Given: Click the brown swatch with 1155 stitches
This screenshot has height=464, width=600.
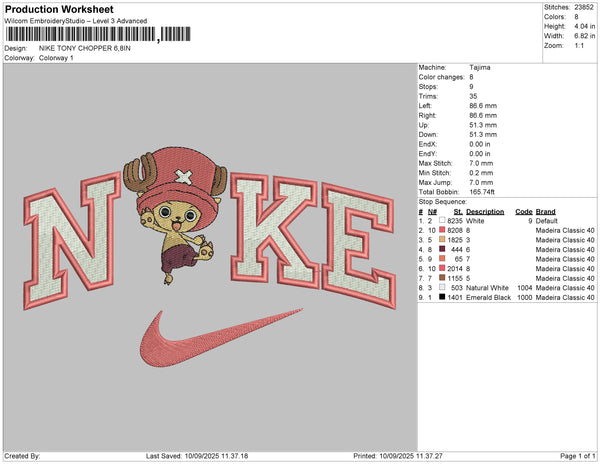Looking at the screenshot, I should tap(442, 278).
